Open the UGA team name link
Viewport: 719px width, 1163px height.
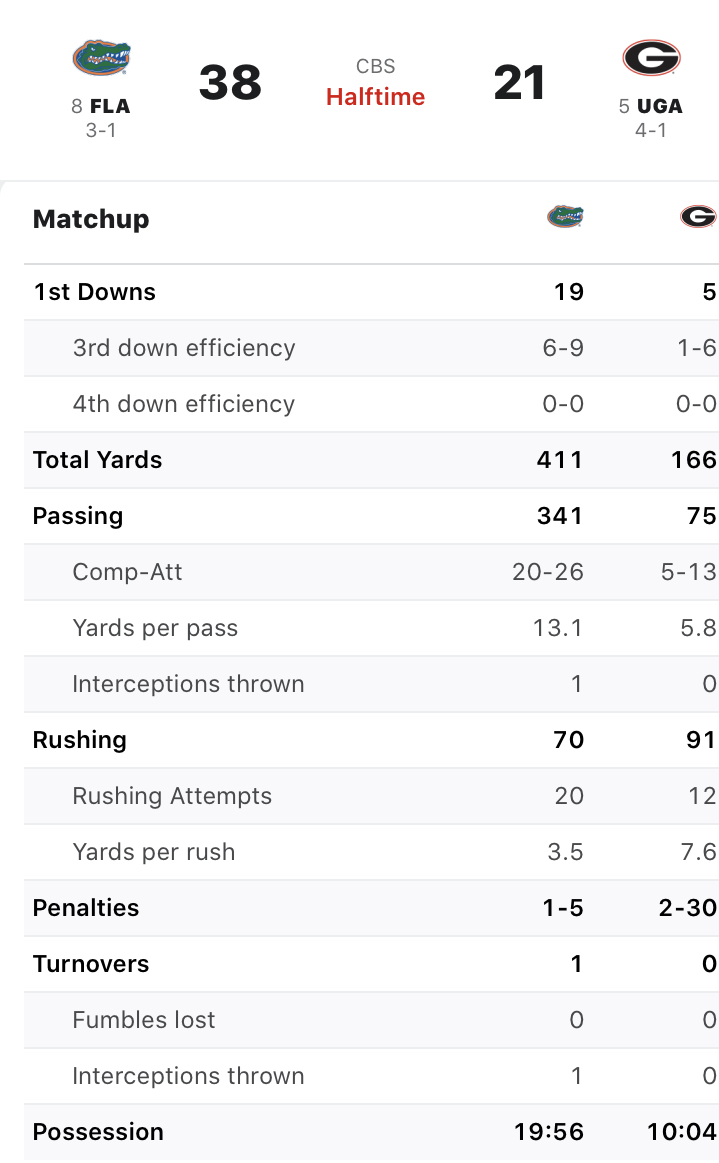pos(660,106)
